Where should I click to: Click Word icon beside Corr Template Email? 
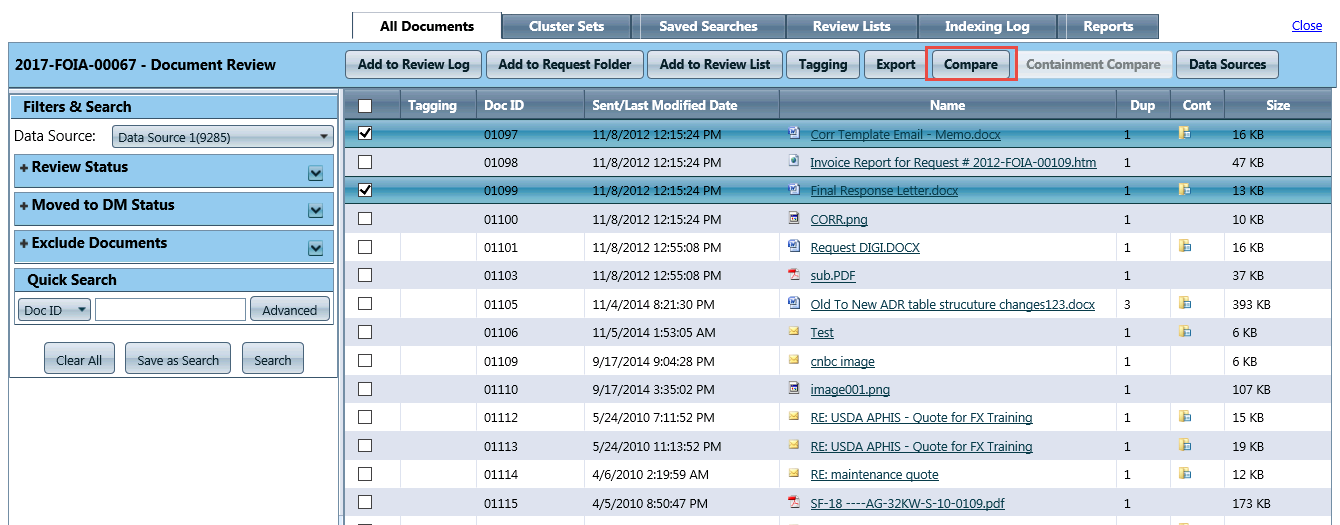click(794, 133)
